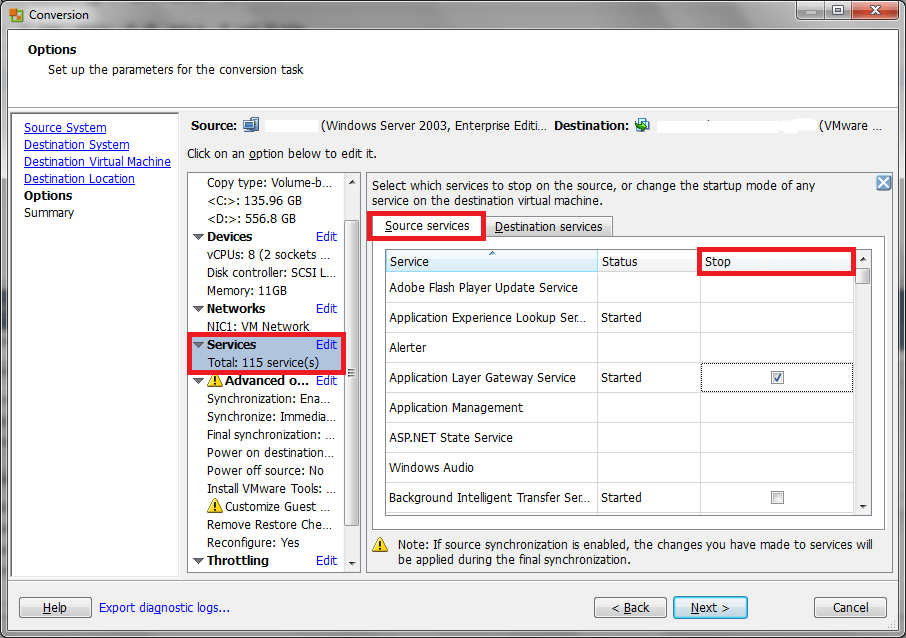Click the NIC1: VM Network option row
906x638 pixels.
point(258,327)
